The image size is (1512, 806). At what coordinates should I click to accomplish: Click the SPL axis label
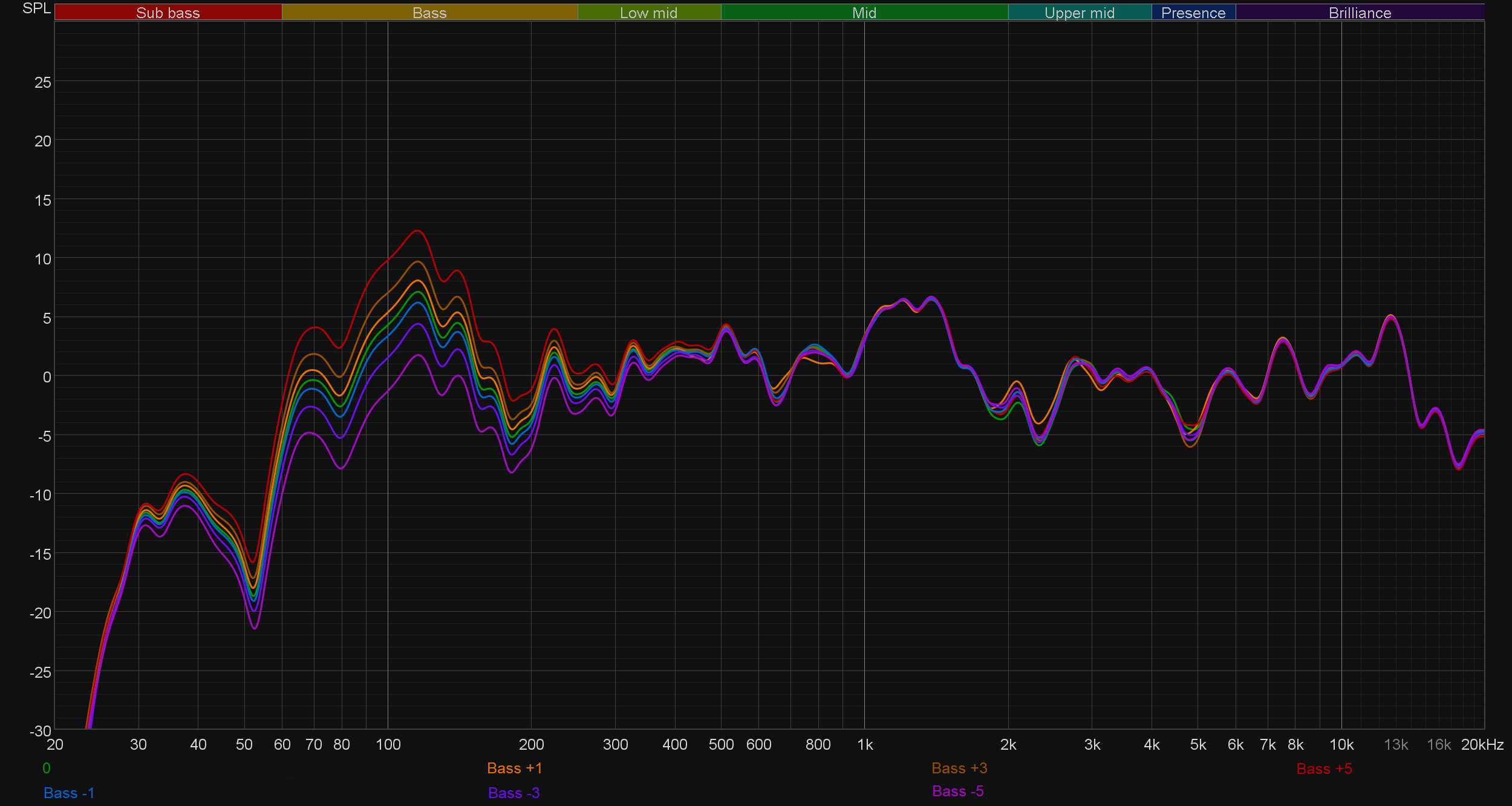(36, 8)
